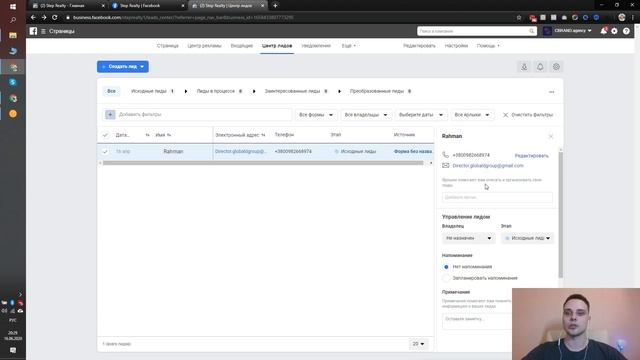640x360 pixels.
Task: Filter by Преобразованные лиды stage
Action: pyautogui.click(x=380, y=91)
